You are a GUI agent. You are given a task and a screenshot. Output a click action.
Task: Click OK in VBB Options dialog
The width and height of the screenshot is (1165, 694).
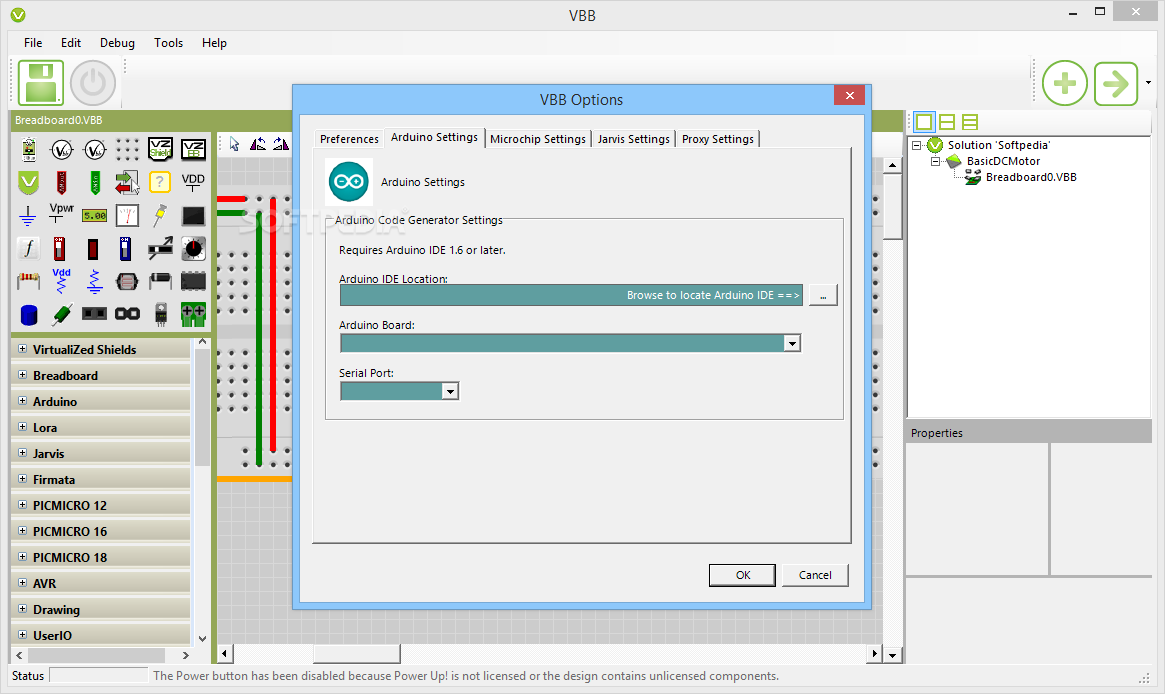pyautogui.click(x=742, y=575)
